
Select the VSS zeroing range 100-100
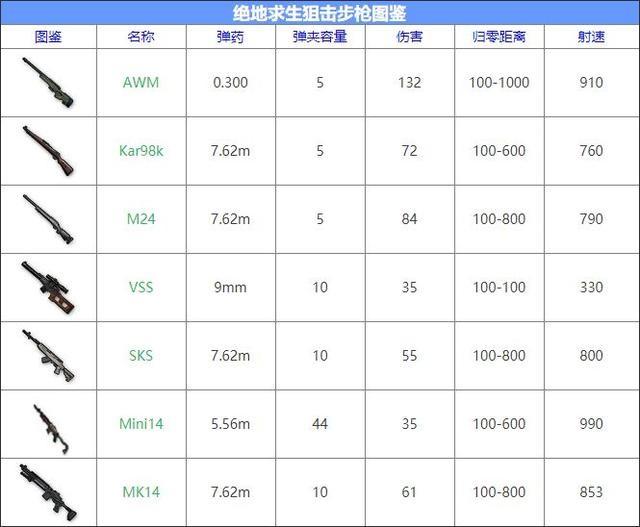(x=499, y=287)
